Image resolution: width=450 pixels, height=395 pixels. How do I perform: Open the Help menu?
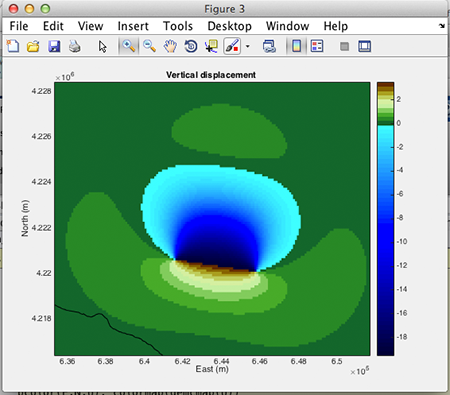335,26
